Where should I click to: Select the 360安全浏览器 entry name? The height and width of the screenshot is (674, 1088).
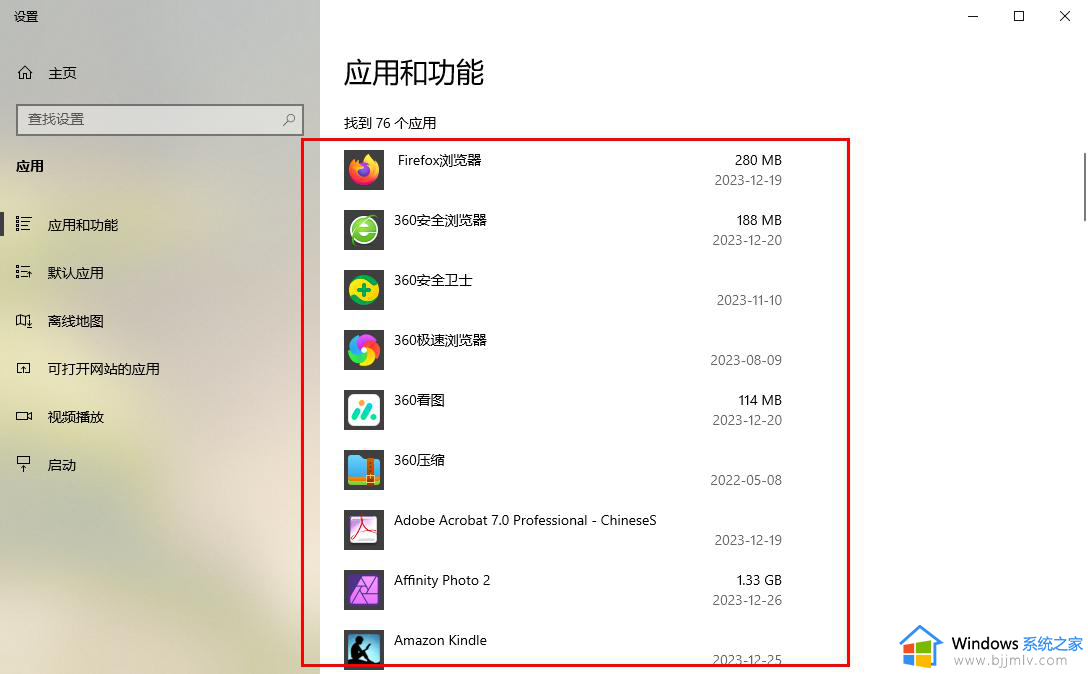click(x=440, y=220)
